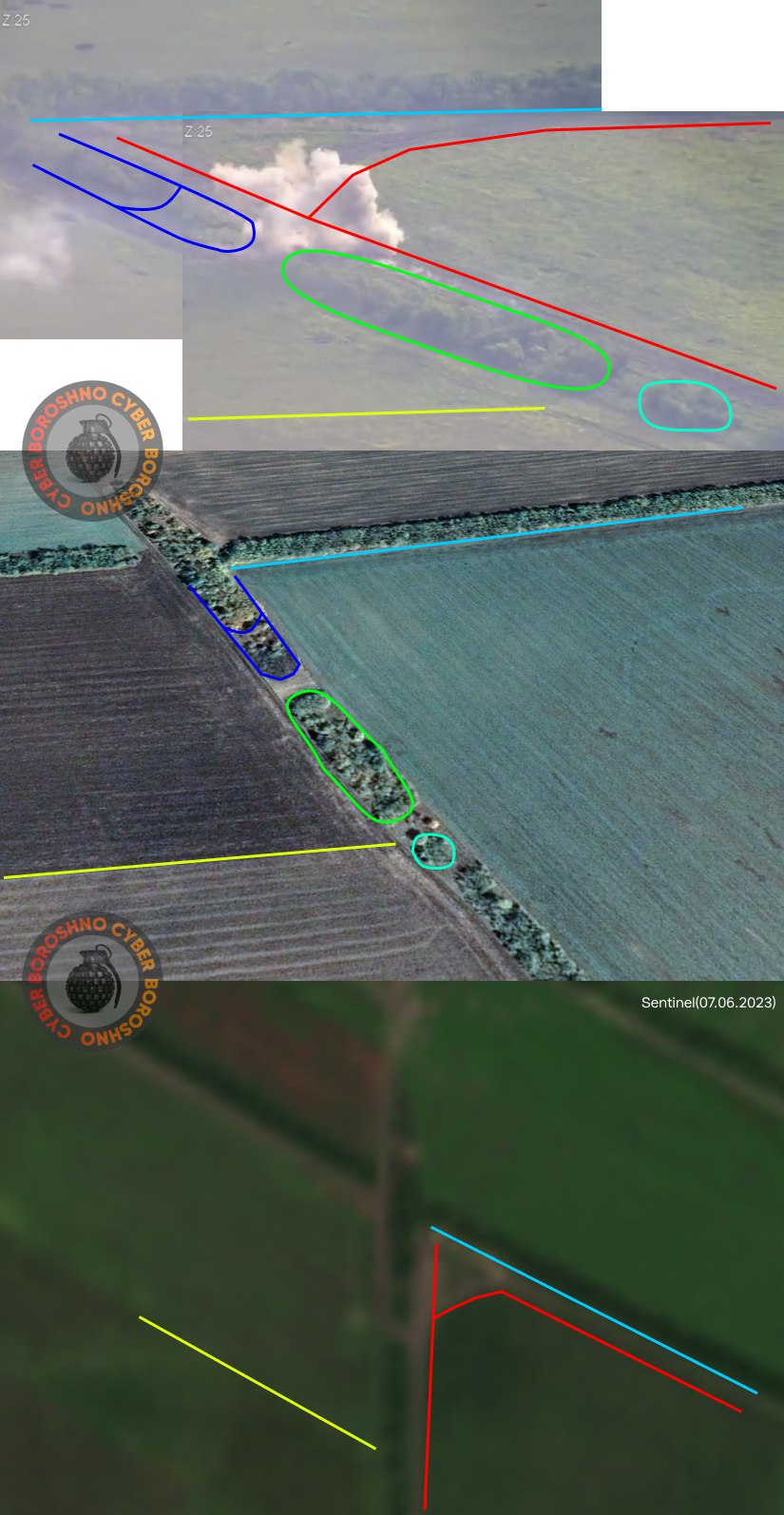Click the yellow line in the Sentinel image
This screenshot has width=784, height=1515.
(x=257, y=1383)
